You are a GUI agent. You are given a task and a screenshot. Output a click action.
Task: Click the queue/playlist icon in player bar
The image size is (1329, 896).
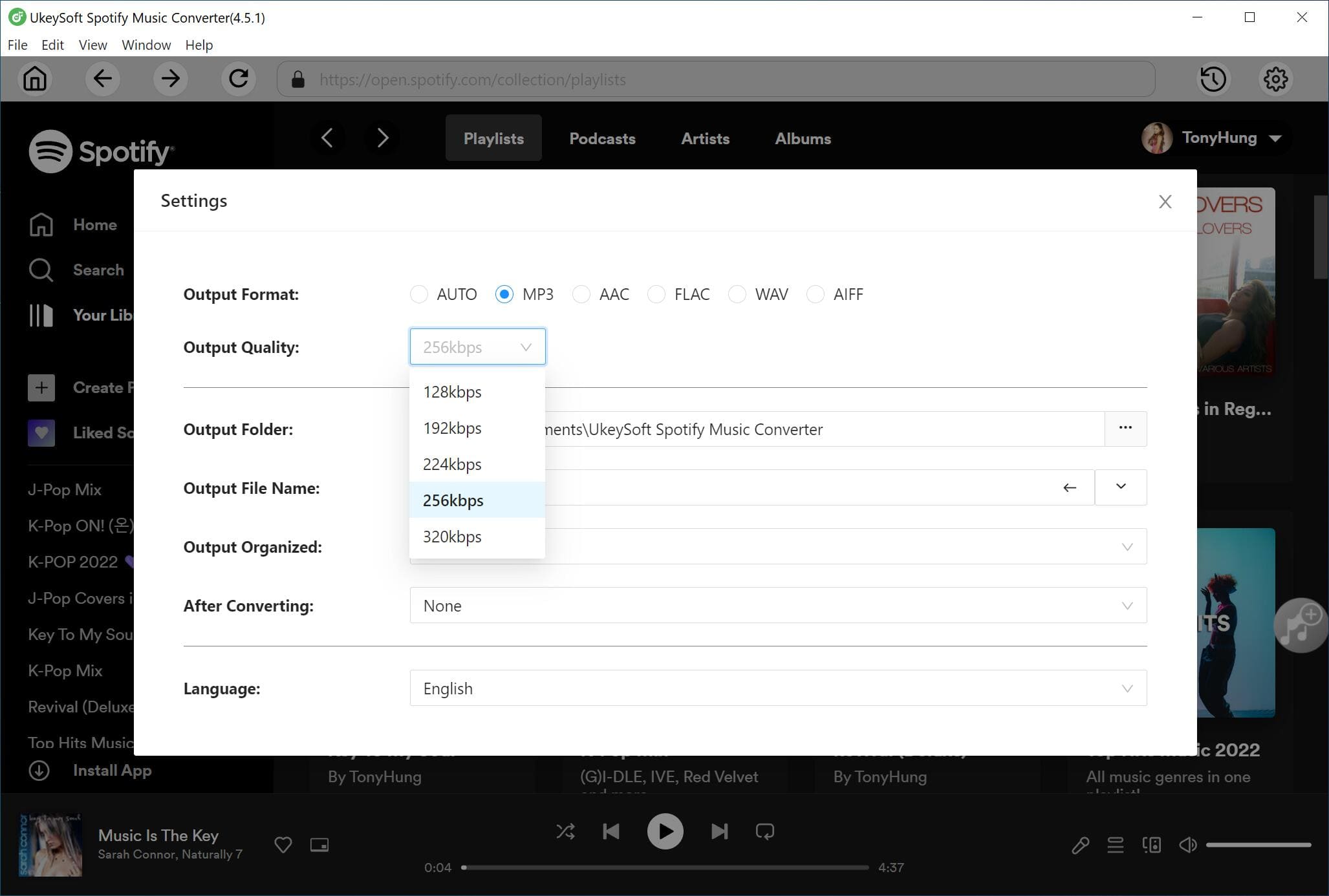point(1116,845)
